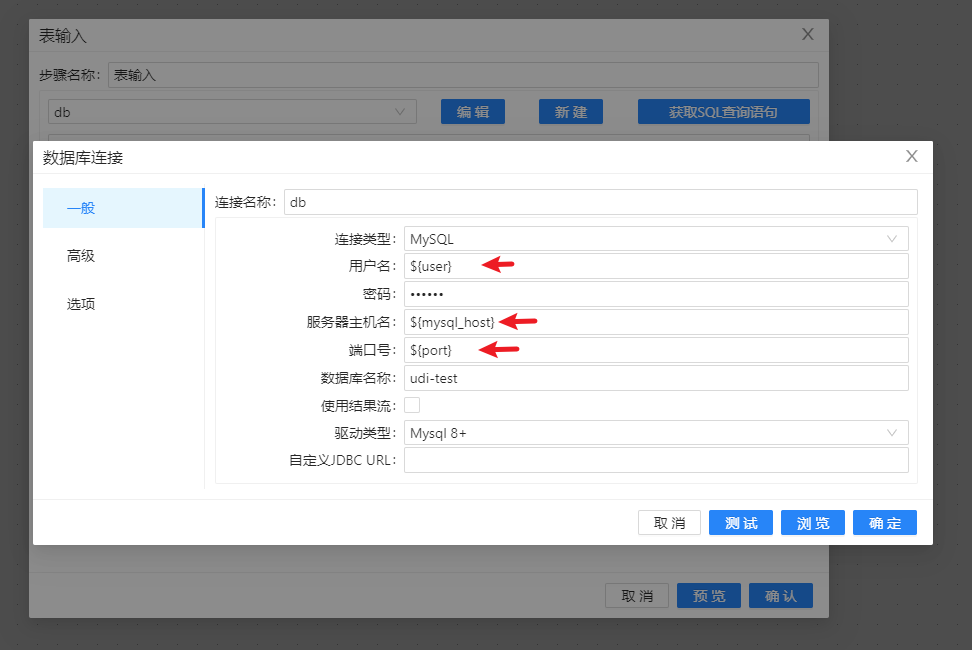Screen dimensions: 972x650
Task: Select the 一般 tab
Action: point(123,208)
